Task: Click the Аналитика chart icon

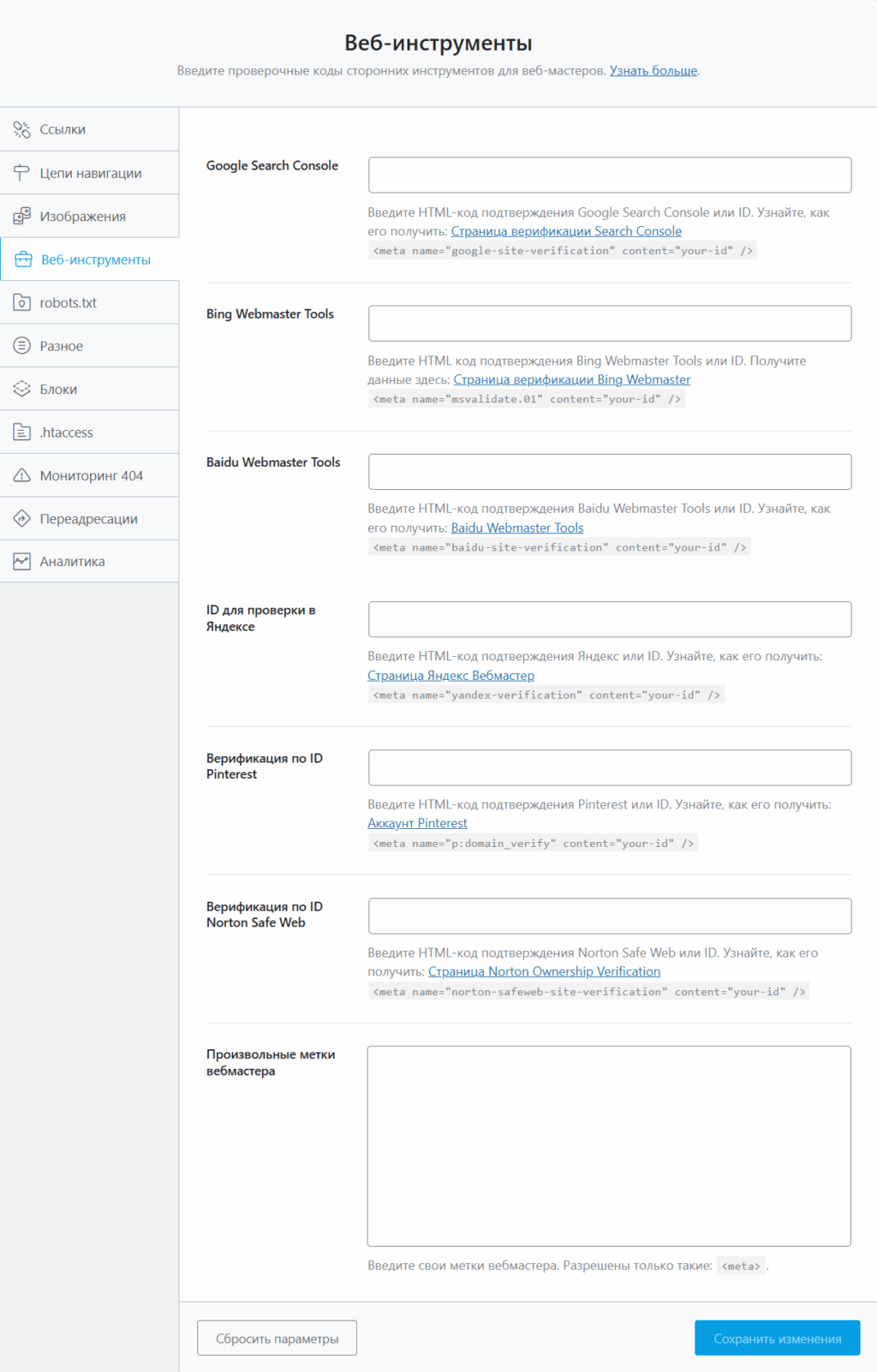Action: pos(21,562)
